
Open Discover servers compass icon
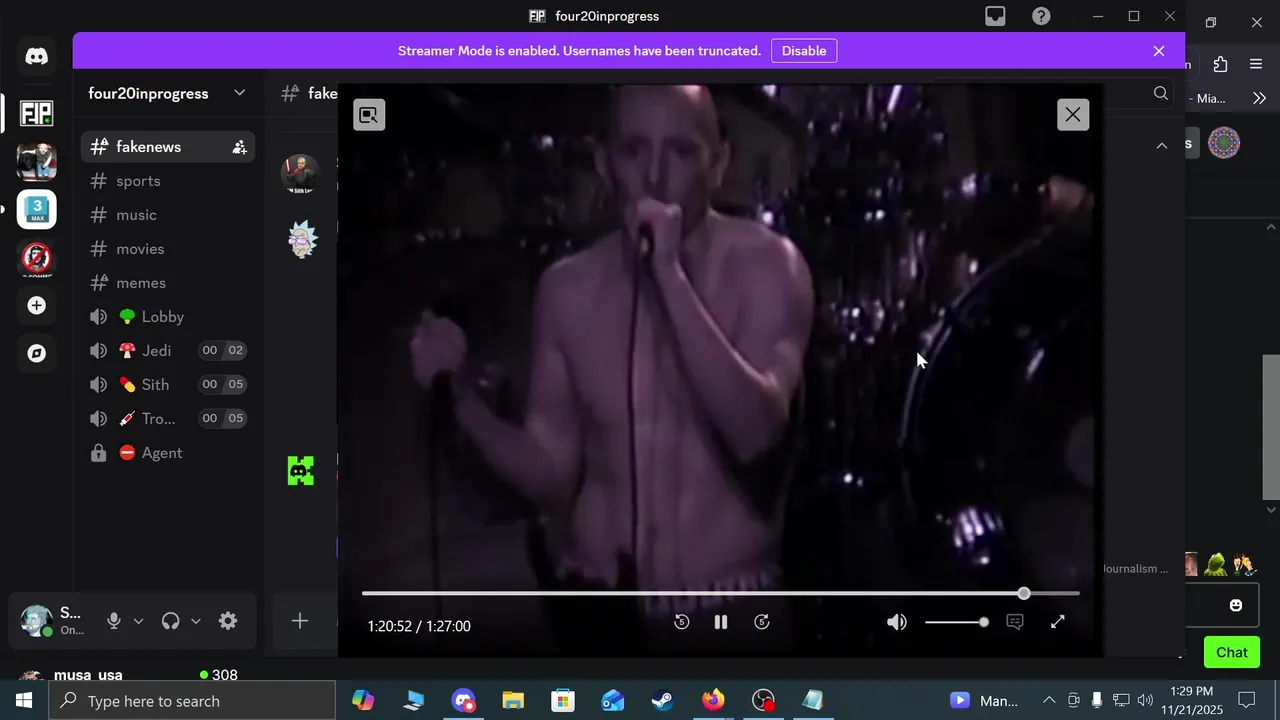coord(37,353)
